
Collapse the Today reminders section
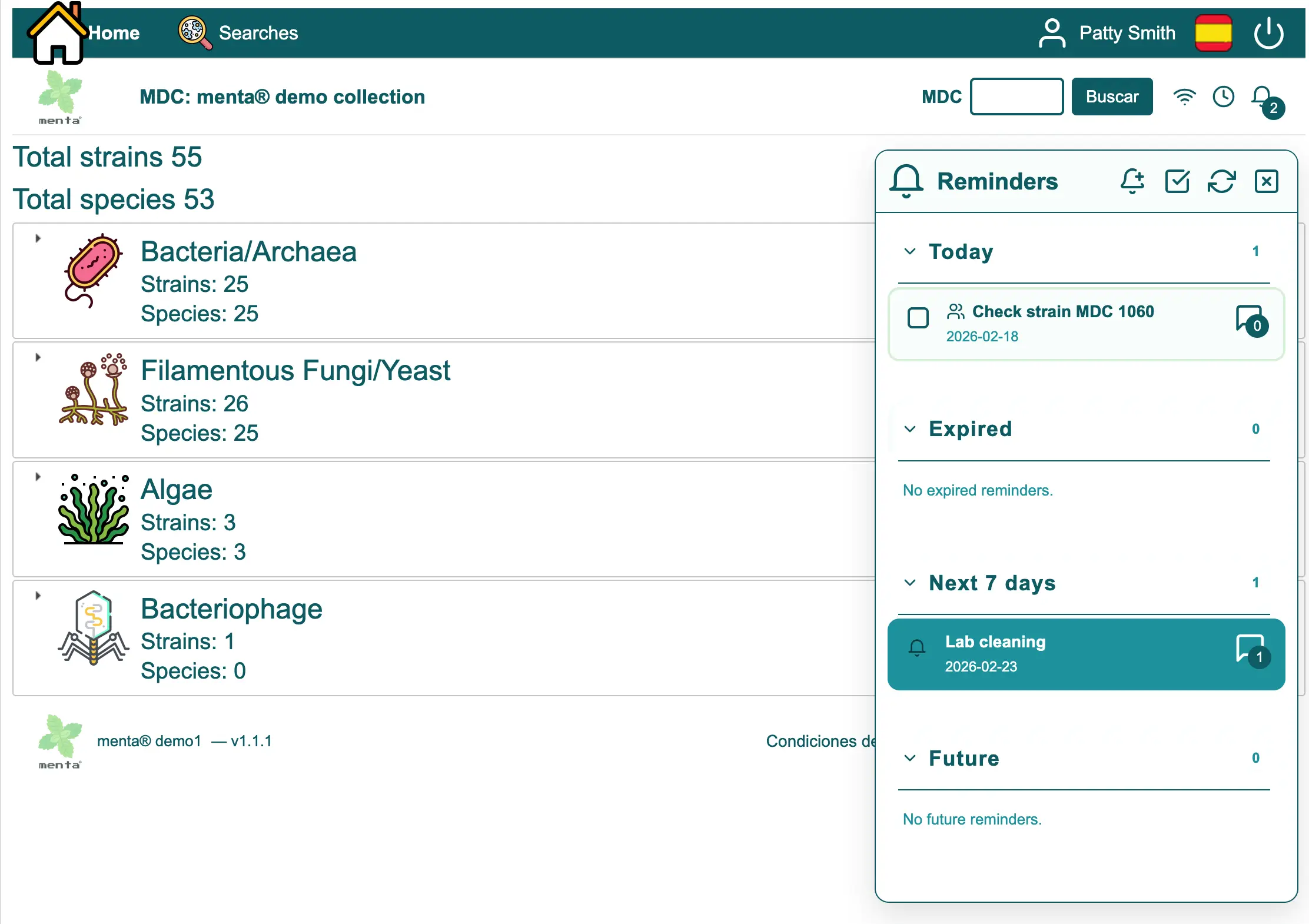click(910, 251)
